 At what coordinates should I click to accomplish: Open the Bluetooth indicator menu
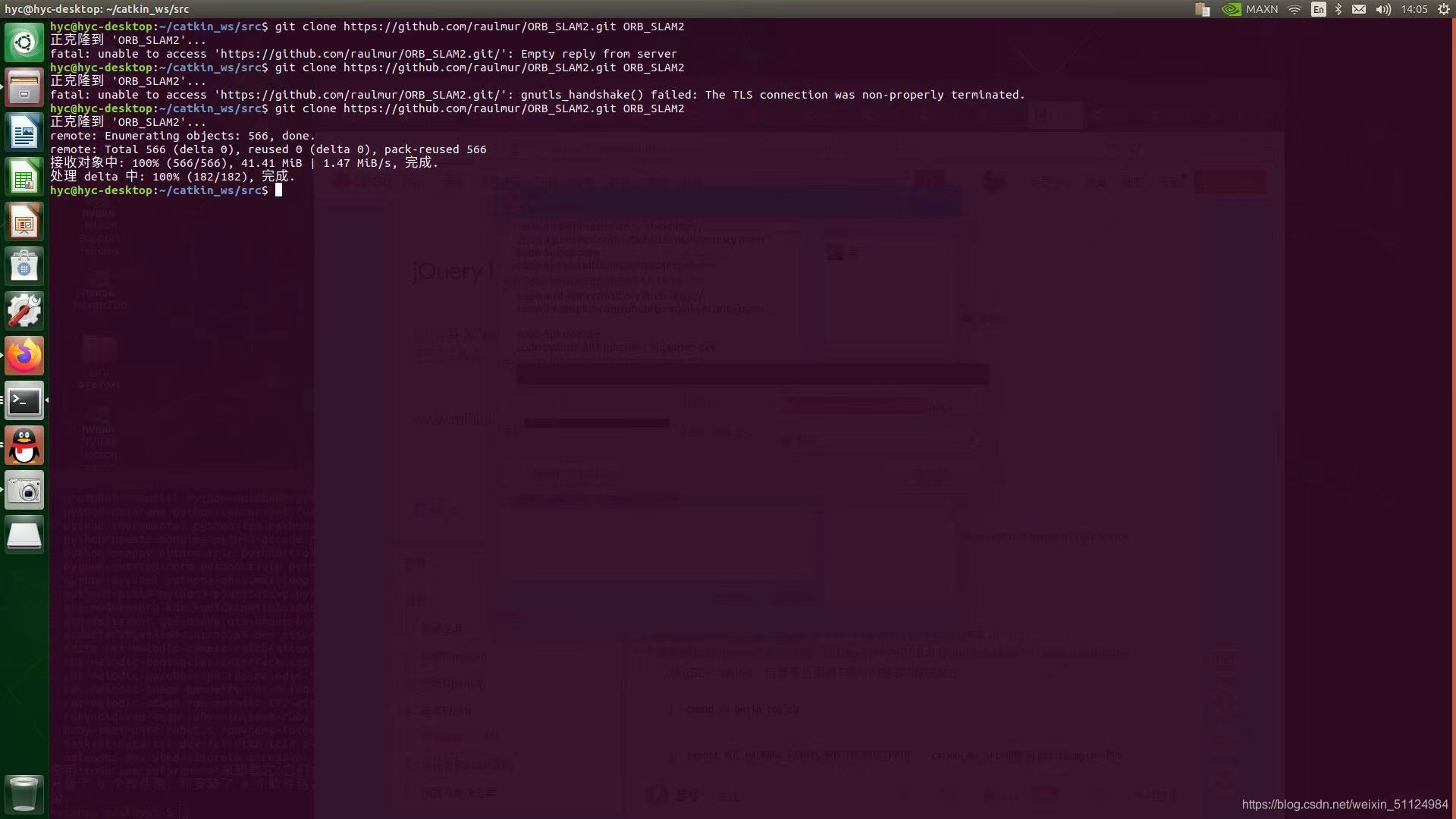[1338, 9]
